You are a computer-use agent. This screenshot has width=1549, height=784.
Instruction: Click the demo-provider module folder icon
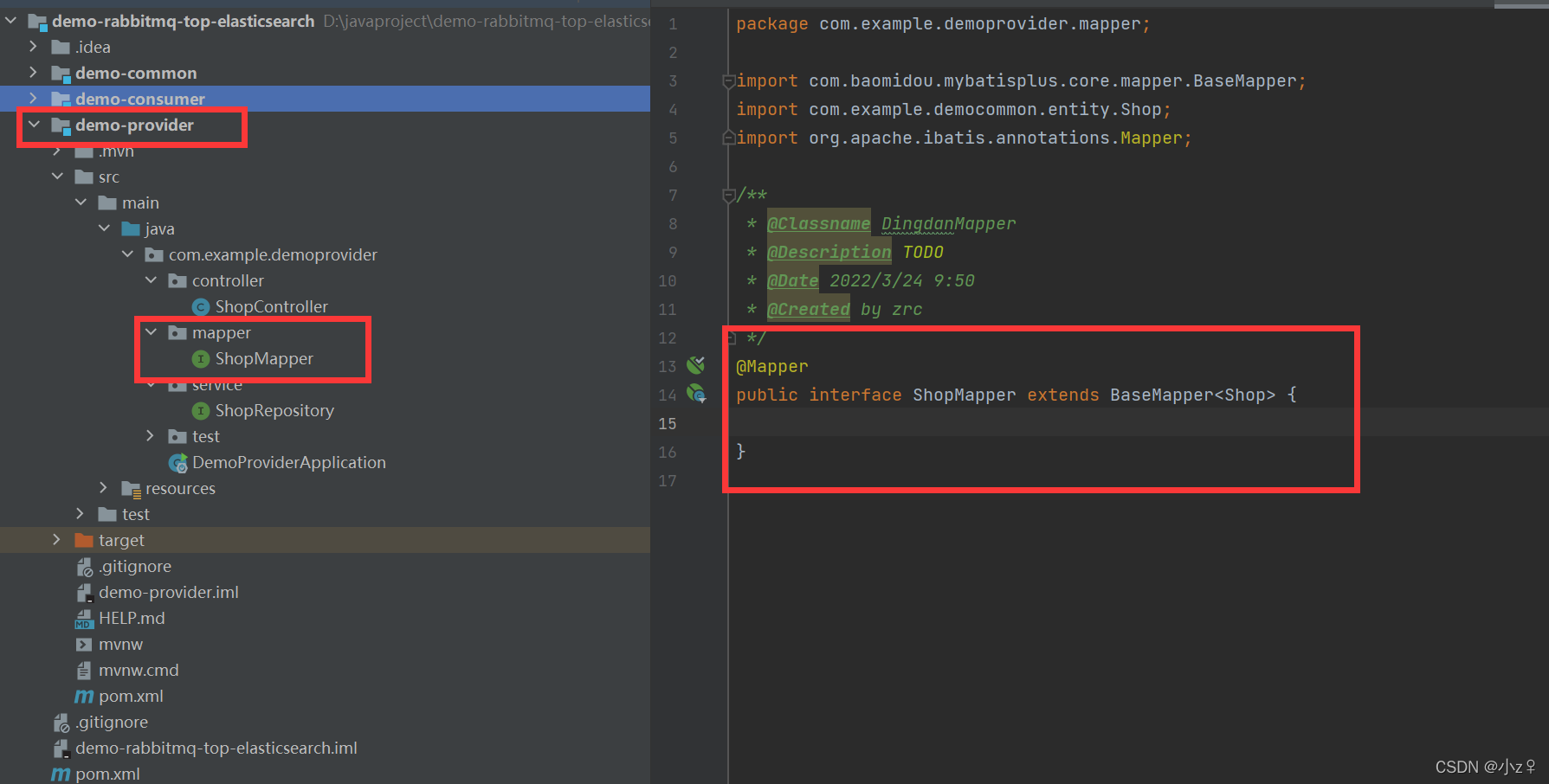(x=61, y=125)
